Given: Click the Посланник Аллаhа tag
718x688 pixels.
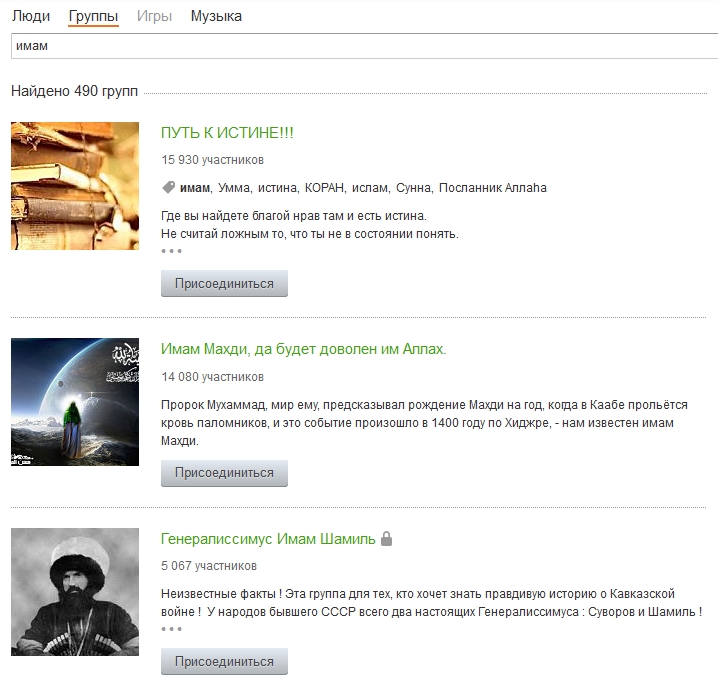Looking at the screenshot, I should tap(493, 188).
